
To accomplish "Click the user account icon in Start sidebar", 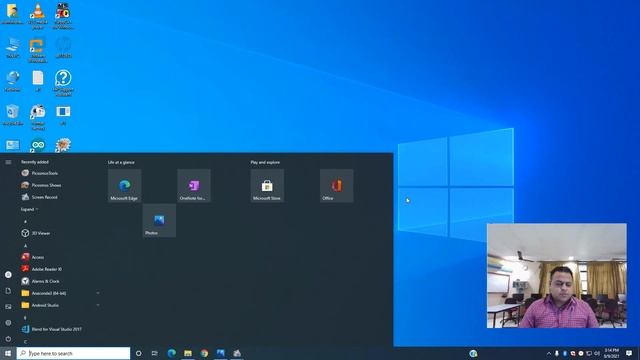I will tap(8, 275).
